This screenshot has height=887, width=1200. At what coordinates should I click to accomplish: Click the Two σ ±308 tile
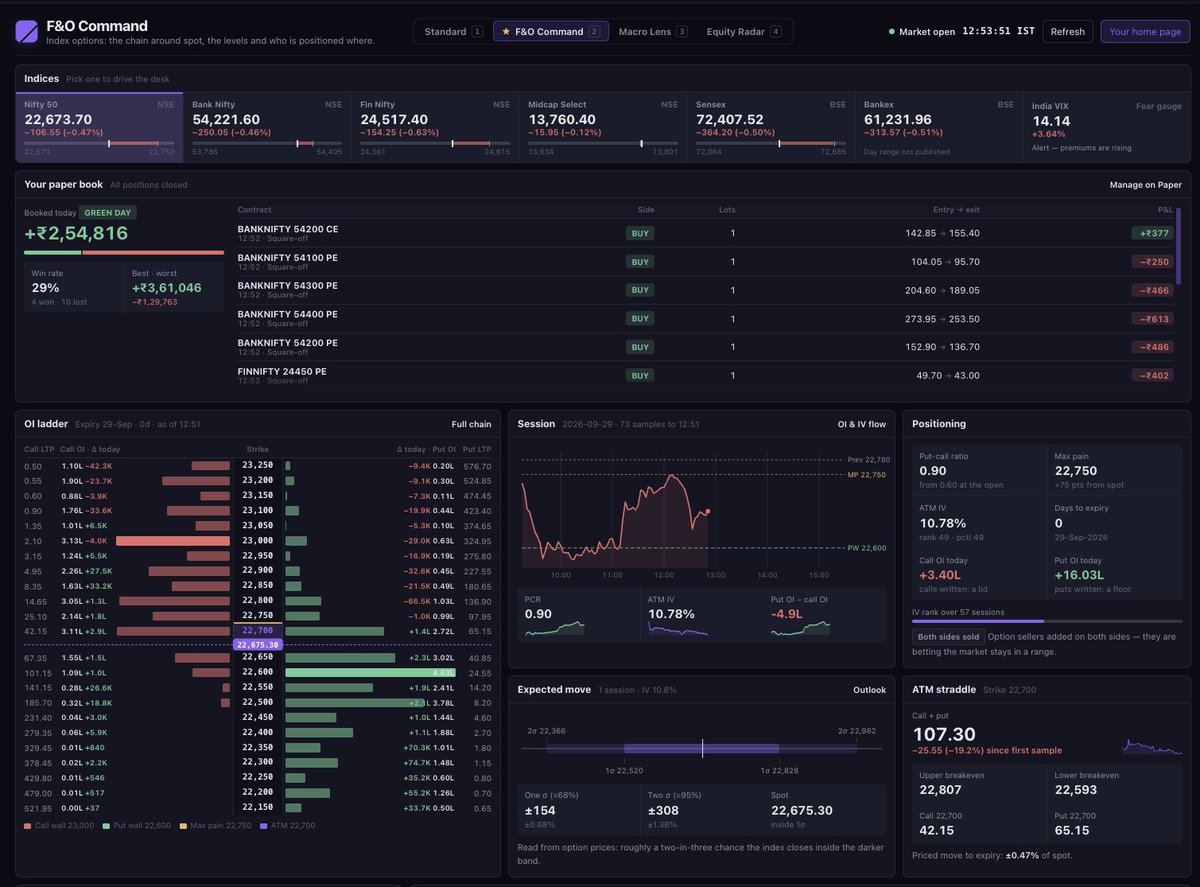pos(701,809)
